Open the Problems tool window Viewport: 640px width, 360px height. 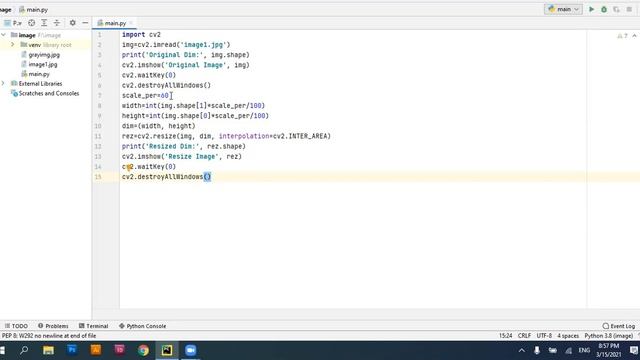coord(53,326)
